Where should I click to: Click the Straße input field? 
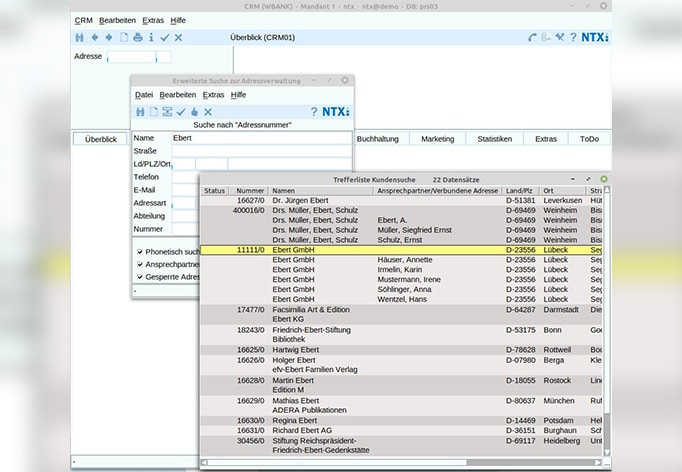click(261, 151)
